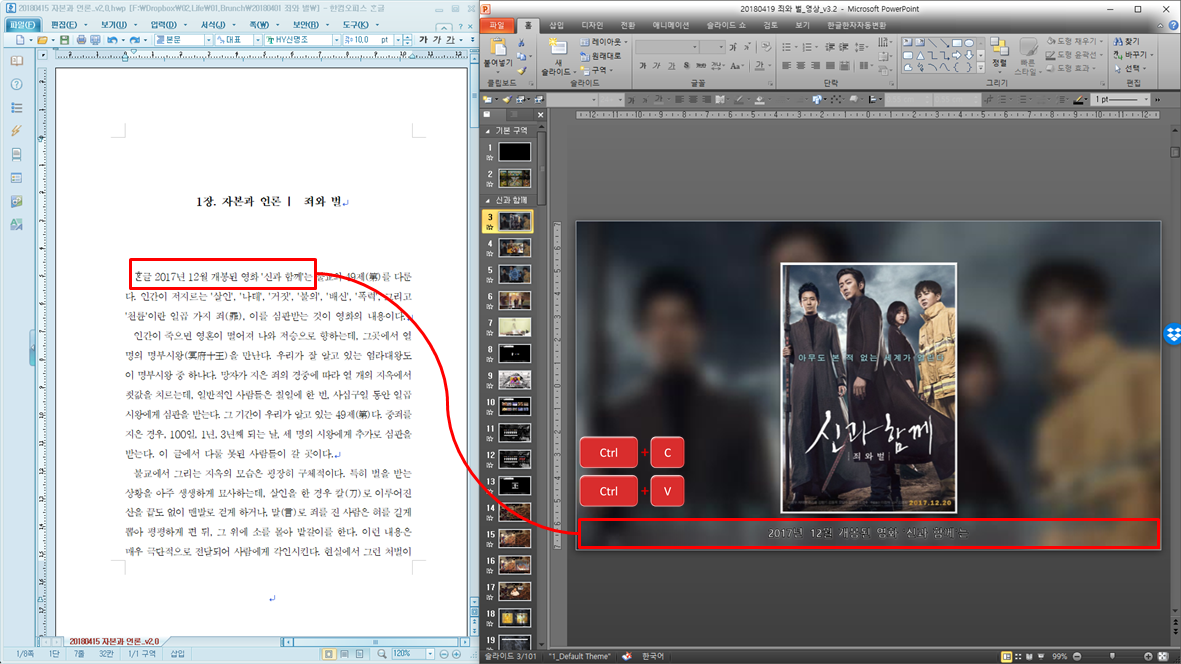Click the New document icon in Hangul toolbar
The image size is (1181, 664).
pos(20,40)
